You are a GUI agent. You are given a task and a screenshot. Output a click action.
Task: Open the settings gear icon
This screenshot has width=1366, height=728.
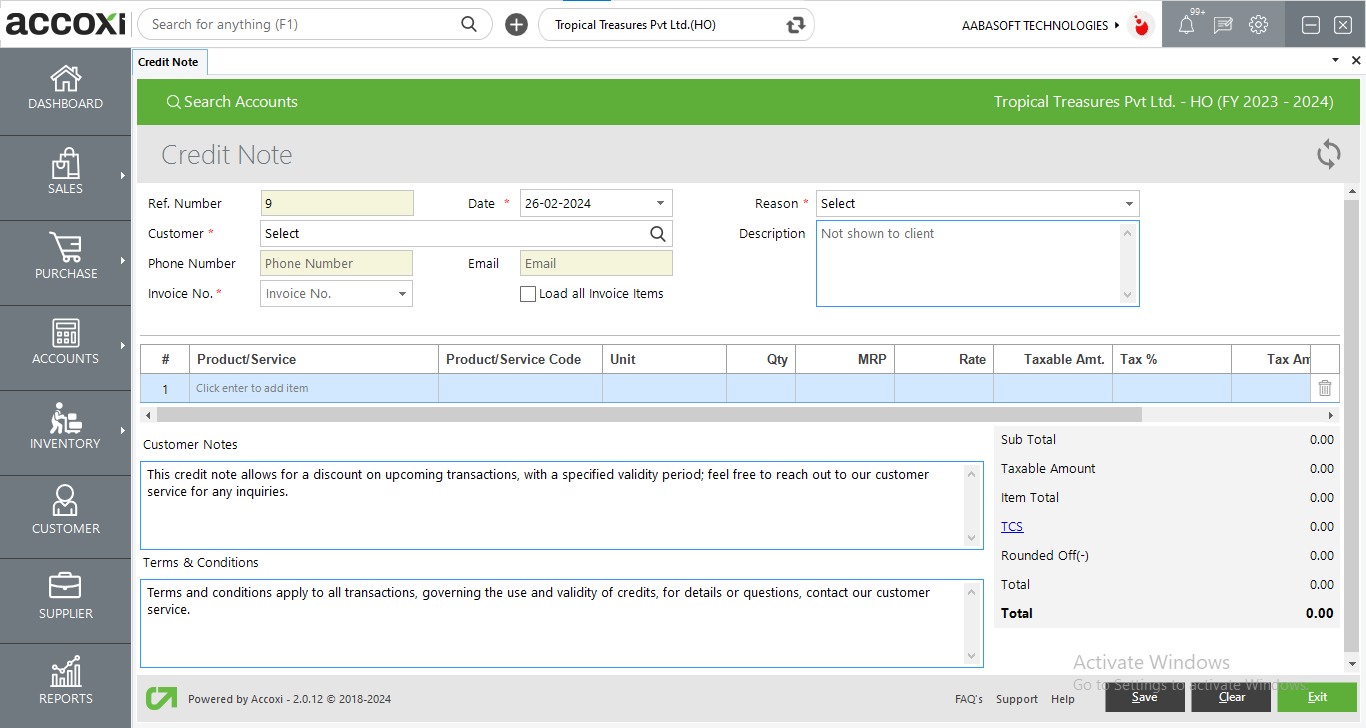click(1258, 25)
